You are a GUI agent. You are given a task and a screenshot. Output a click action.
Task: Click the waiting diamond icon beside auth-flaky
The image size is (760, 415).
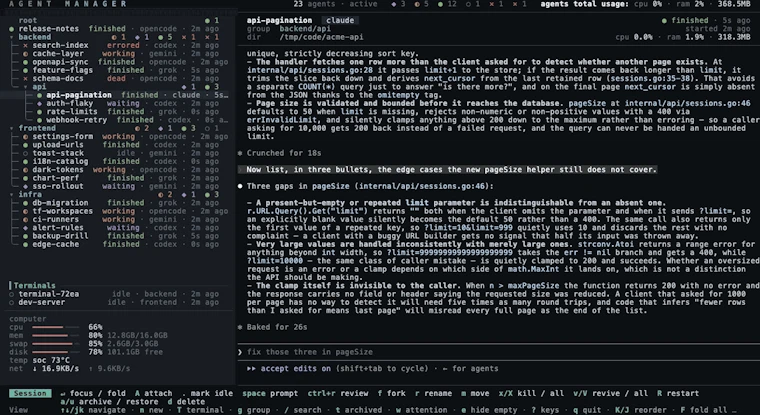tap(39, 103)
